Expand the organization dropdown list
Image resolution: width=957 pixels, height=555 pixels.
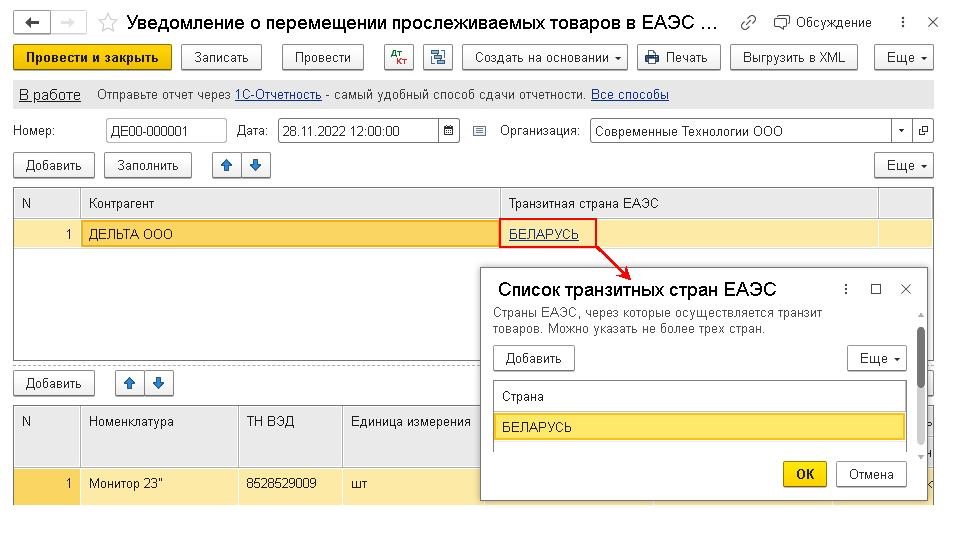[x=901, y=131]
